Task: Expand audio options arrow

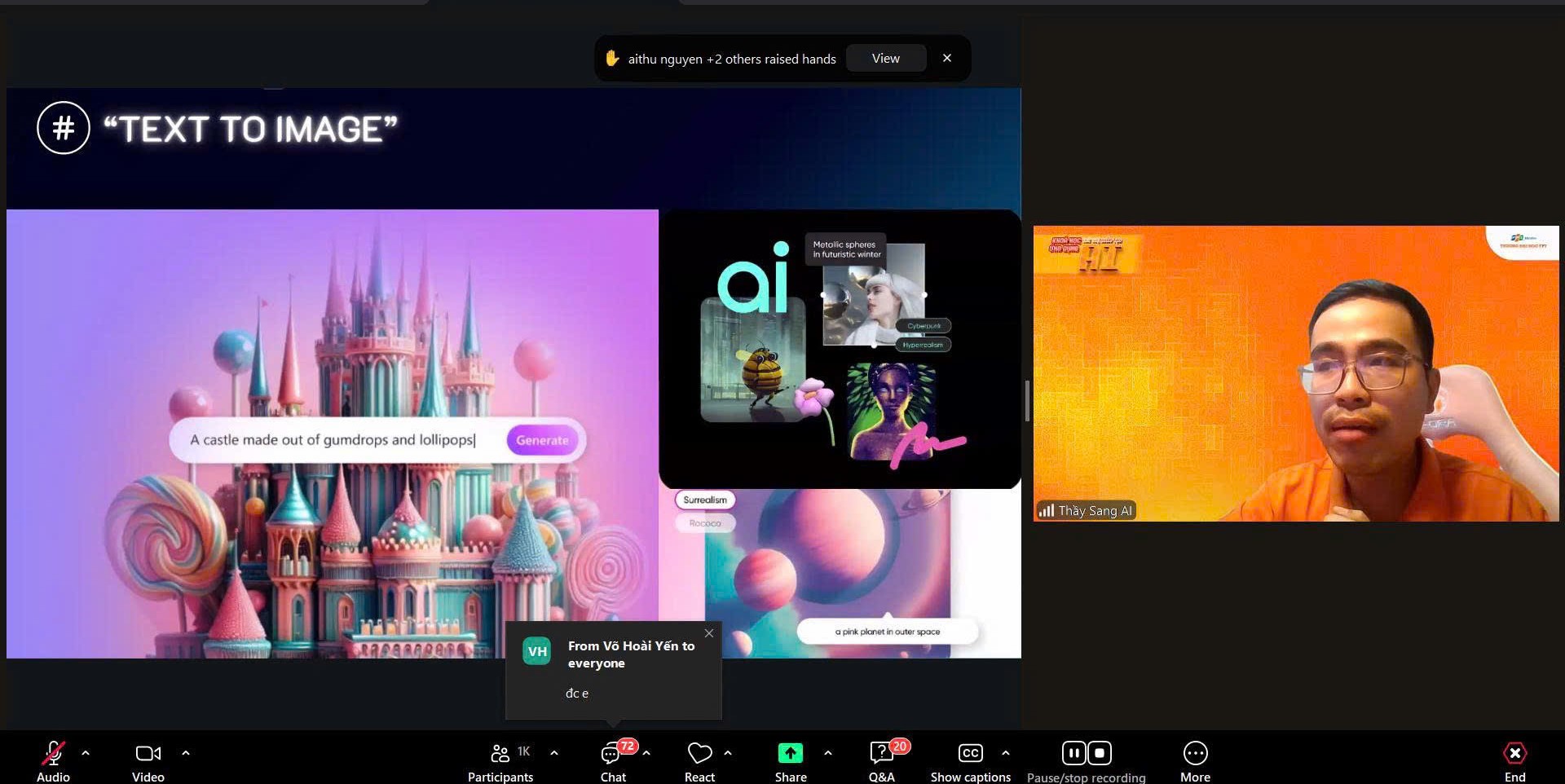Action: click(86, 753)
